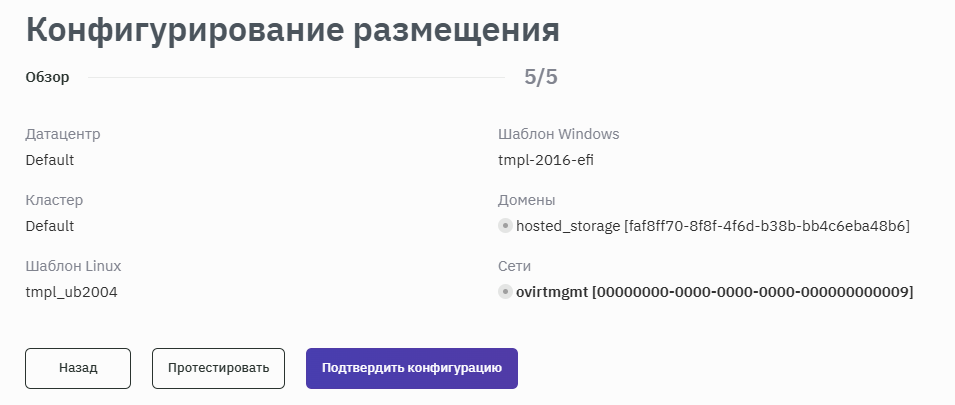Screen dimensions: 955x405
Task: Click the Конфигурирование размещения heading
Action: (x=292, y=29)
